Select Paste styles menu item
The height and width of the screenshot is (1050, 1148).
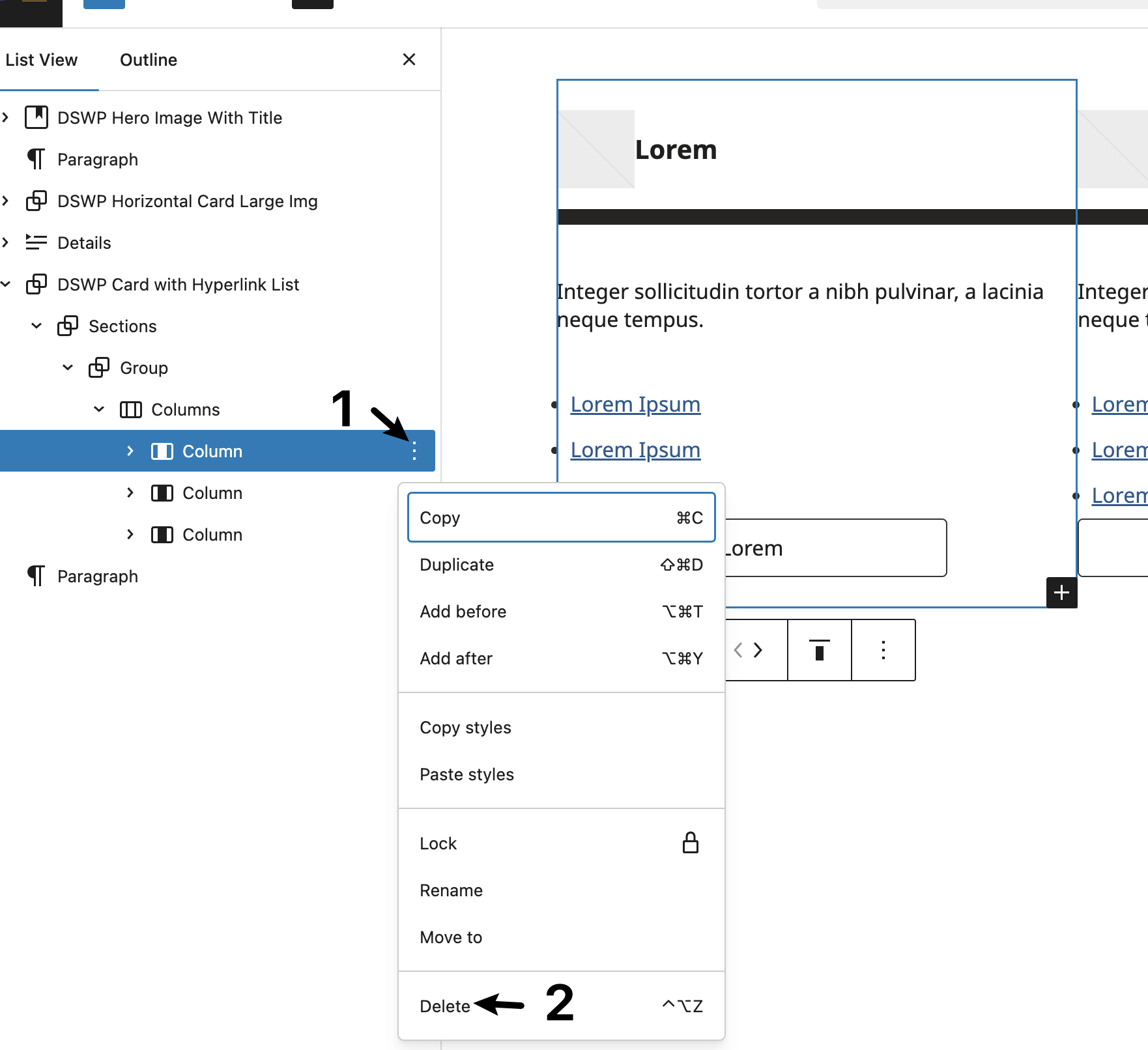point(562,774)
